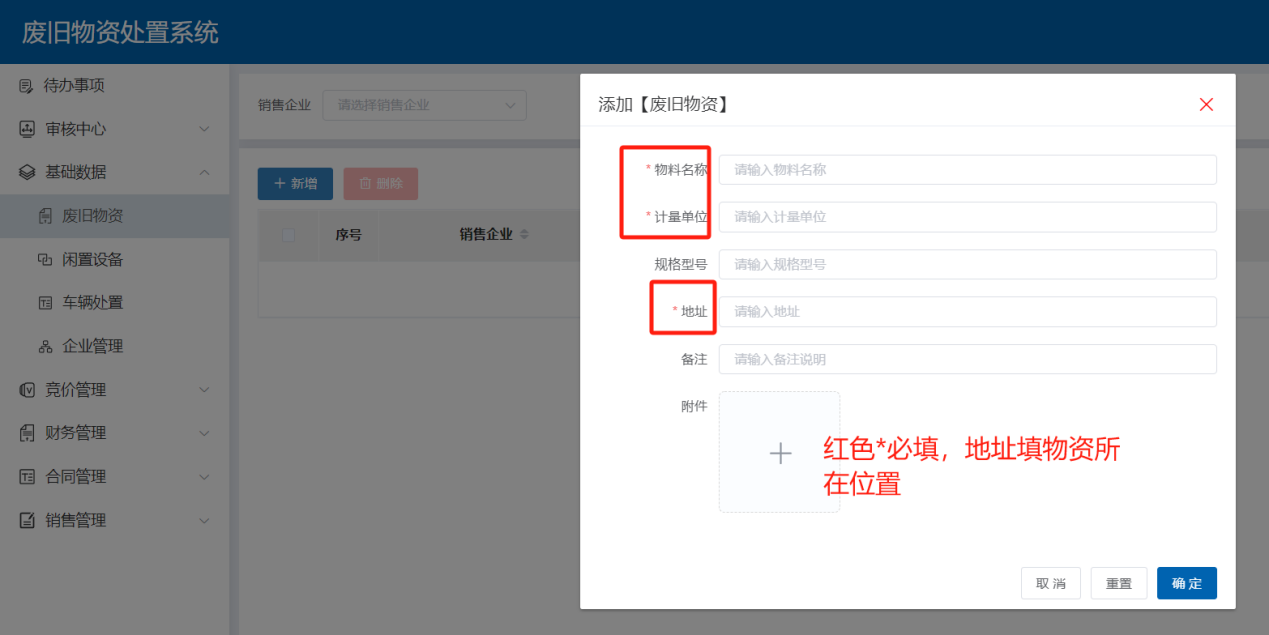The height and width of the screenshot is (635, 1269).
Task: Focus the 物料名称 input field
Action: [967, 170]
